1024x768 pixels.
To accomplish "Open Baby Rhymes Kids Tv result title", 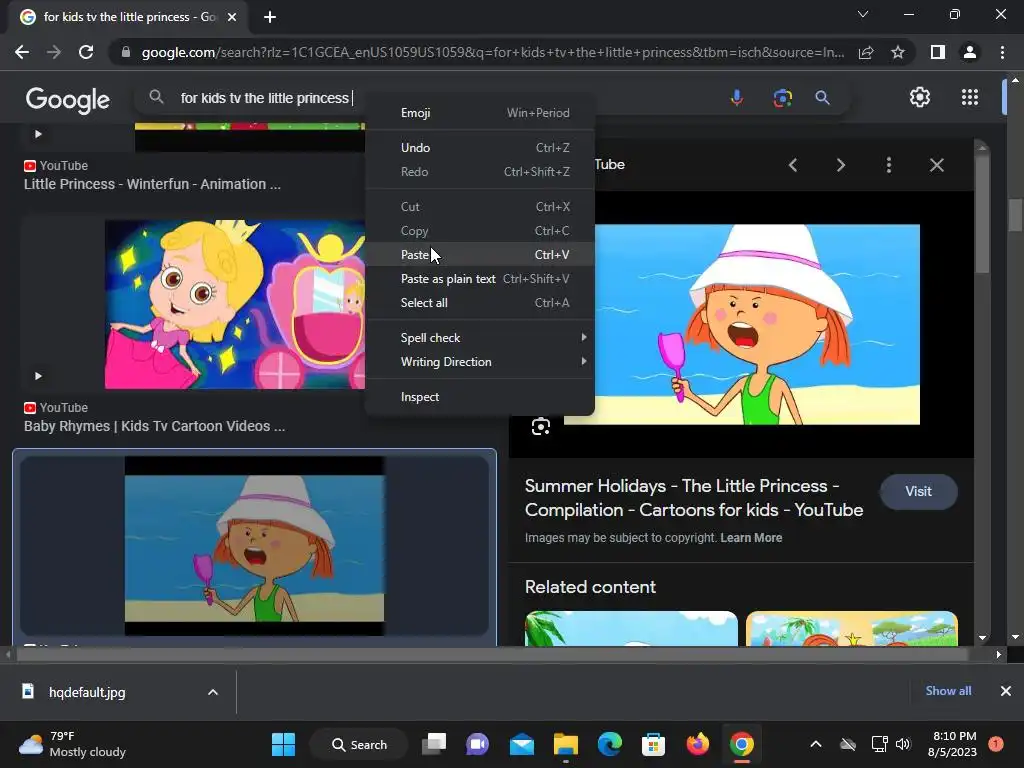I will pos(154,426).
